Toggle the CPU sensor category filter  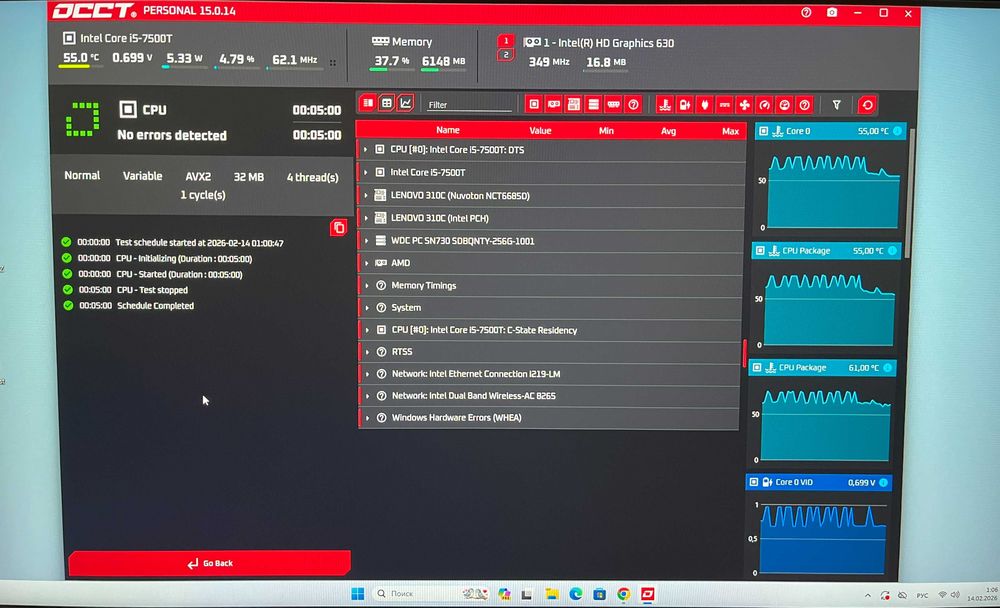coord(534,104)
